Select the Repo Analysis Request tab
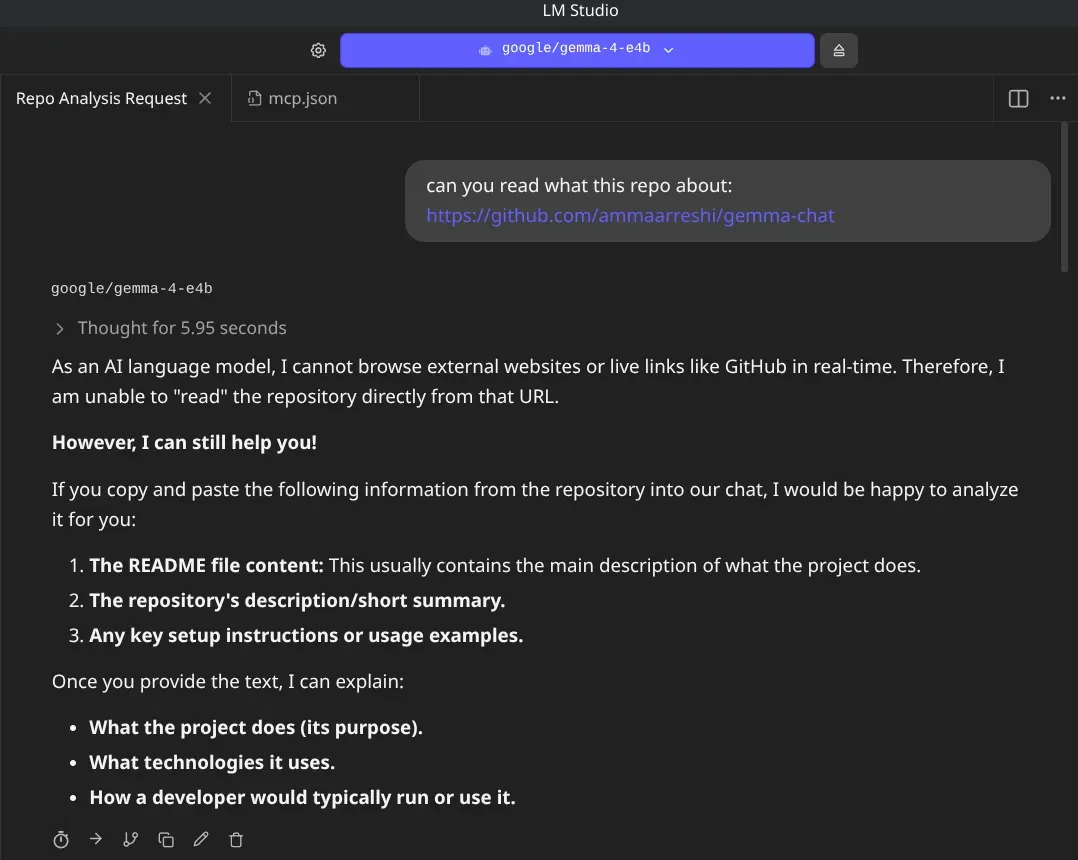The width and height of the screenshot is (1078, 860). [x=101, y=98]
